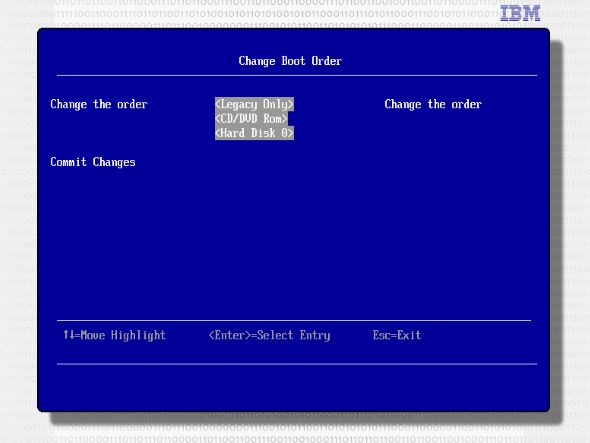590x443 pixels.
Task: Click the Enter=Select Entry hint
Action: click(x=269, y=335)
